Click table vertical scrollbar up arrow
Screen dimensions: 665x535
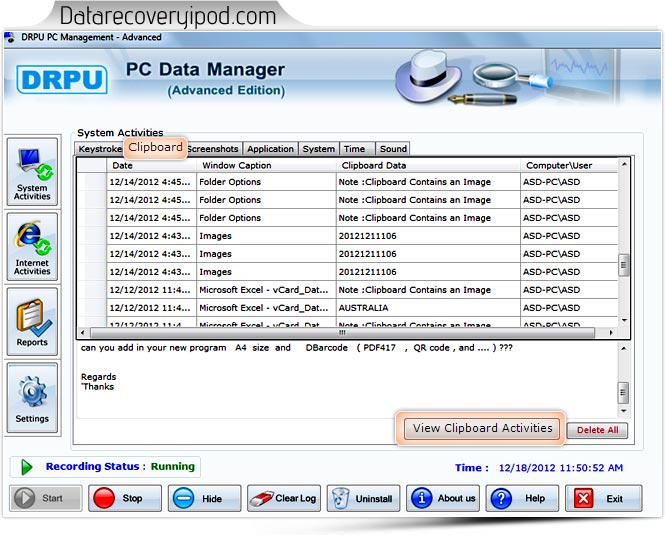coord(624,164)
